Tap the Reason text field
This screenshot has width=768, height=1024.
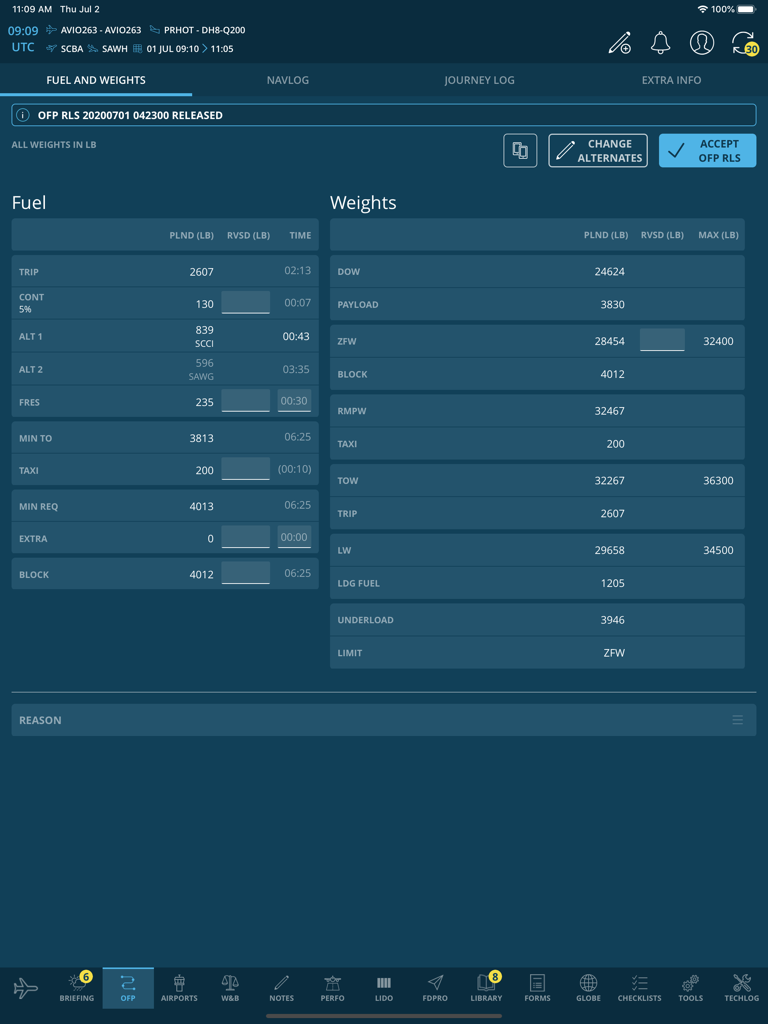384,720
